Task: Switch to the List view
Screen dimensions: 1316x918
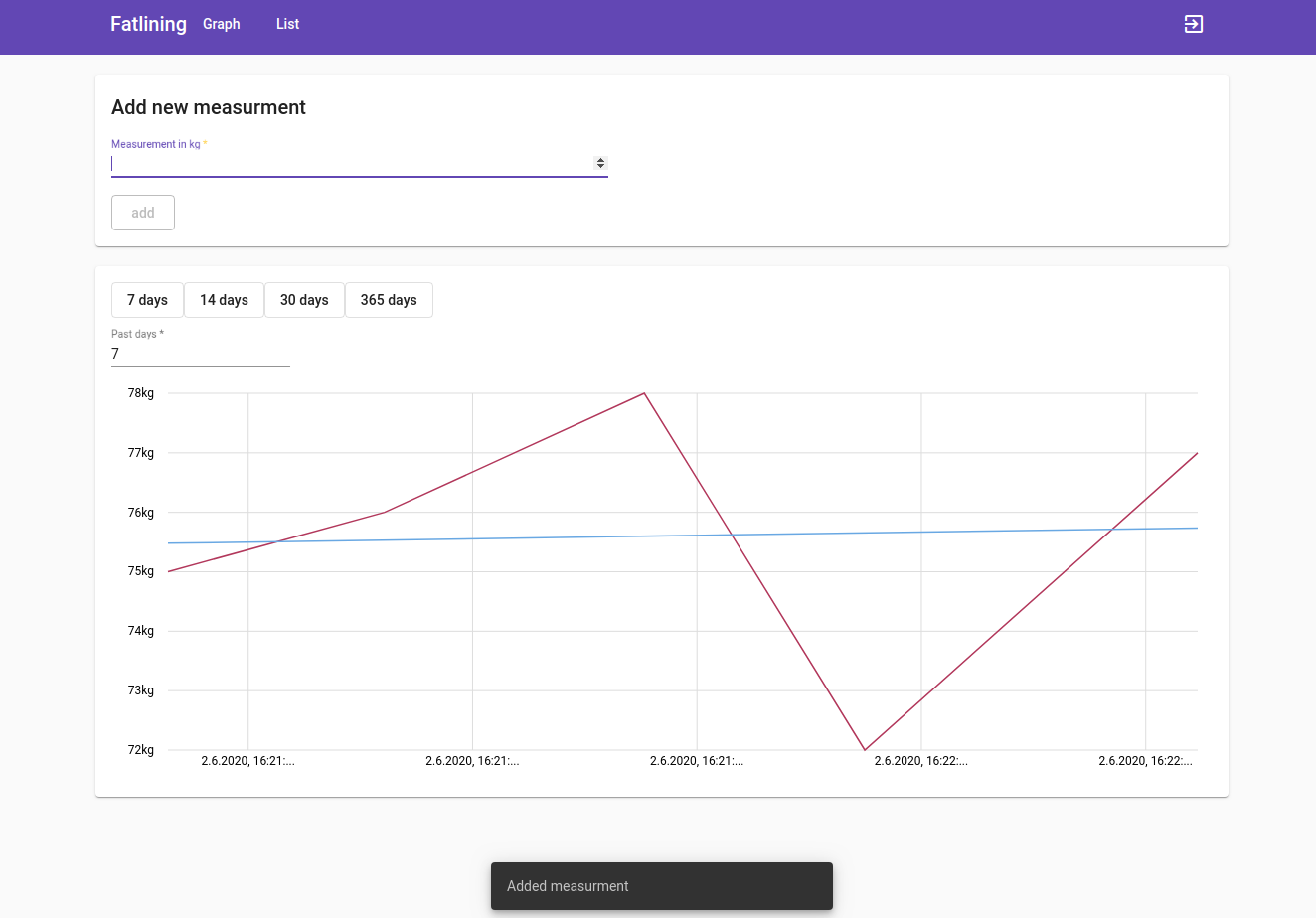Action: 287,24
